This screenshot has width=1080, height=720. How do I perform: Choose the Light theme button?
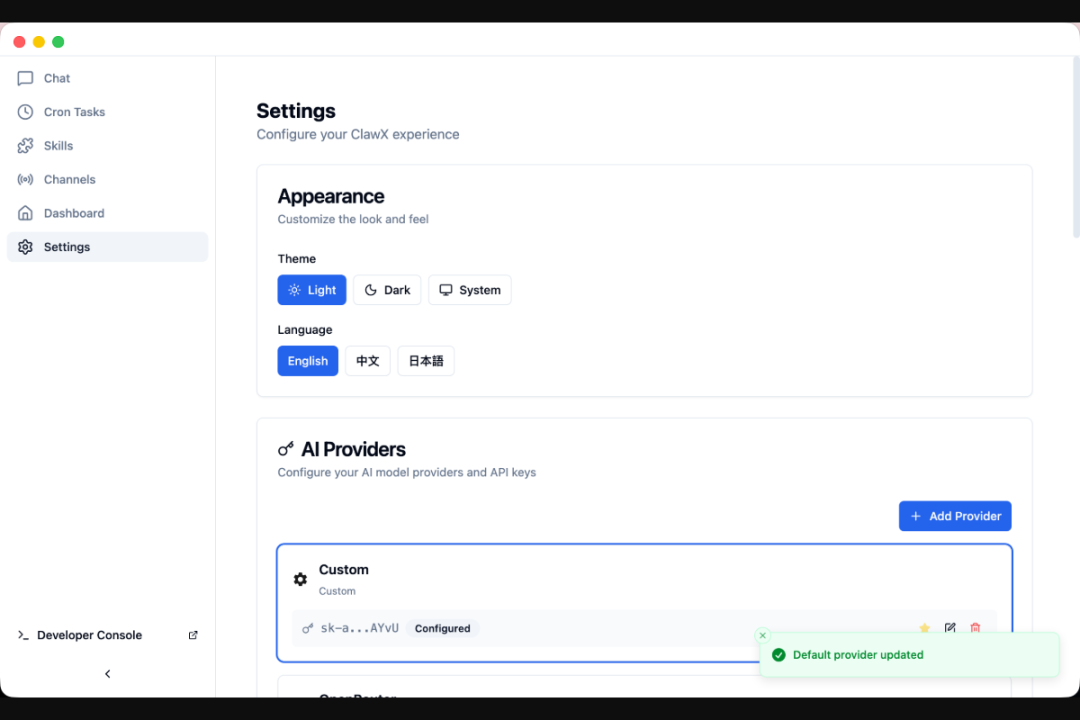click(312, 290)
